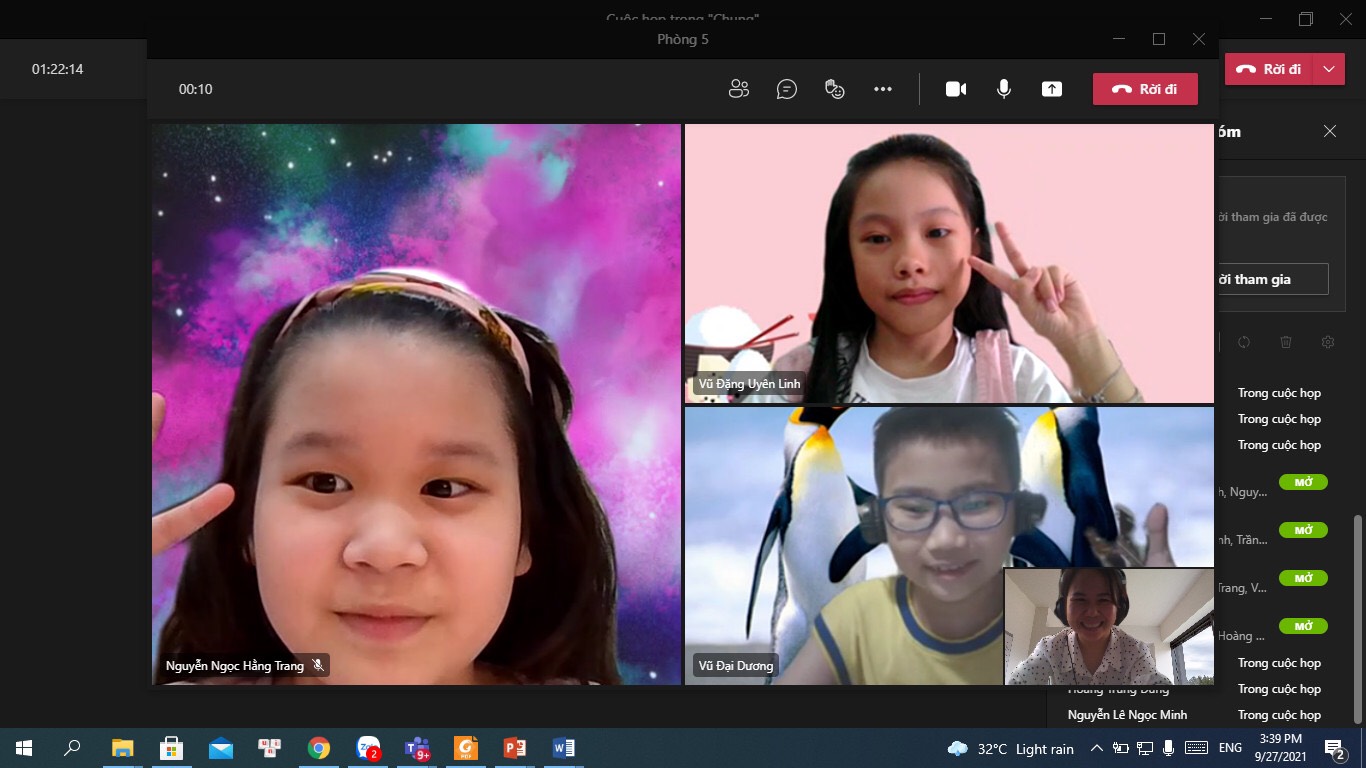Expand the dropdown arrow beside main Rời đi

tap(1328, 69)
